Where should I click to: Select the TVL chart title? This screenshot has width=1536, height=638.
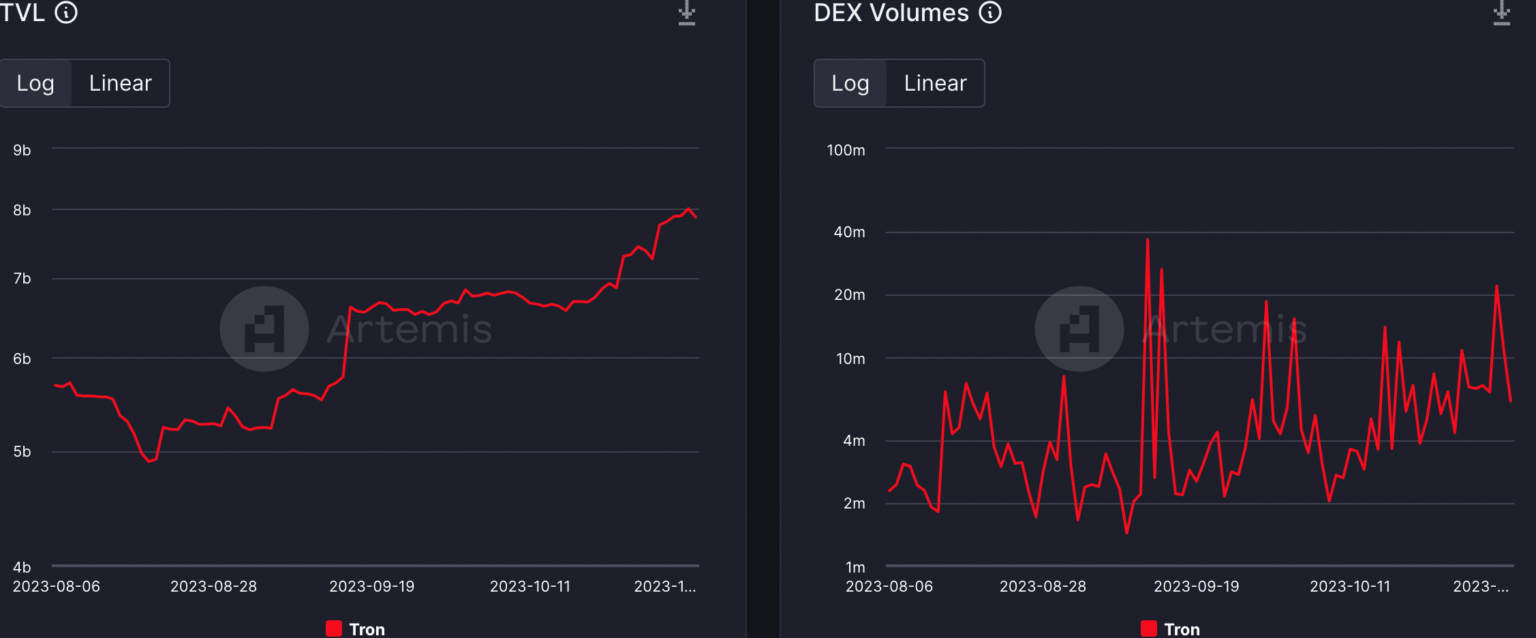coord(22,13)
